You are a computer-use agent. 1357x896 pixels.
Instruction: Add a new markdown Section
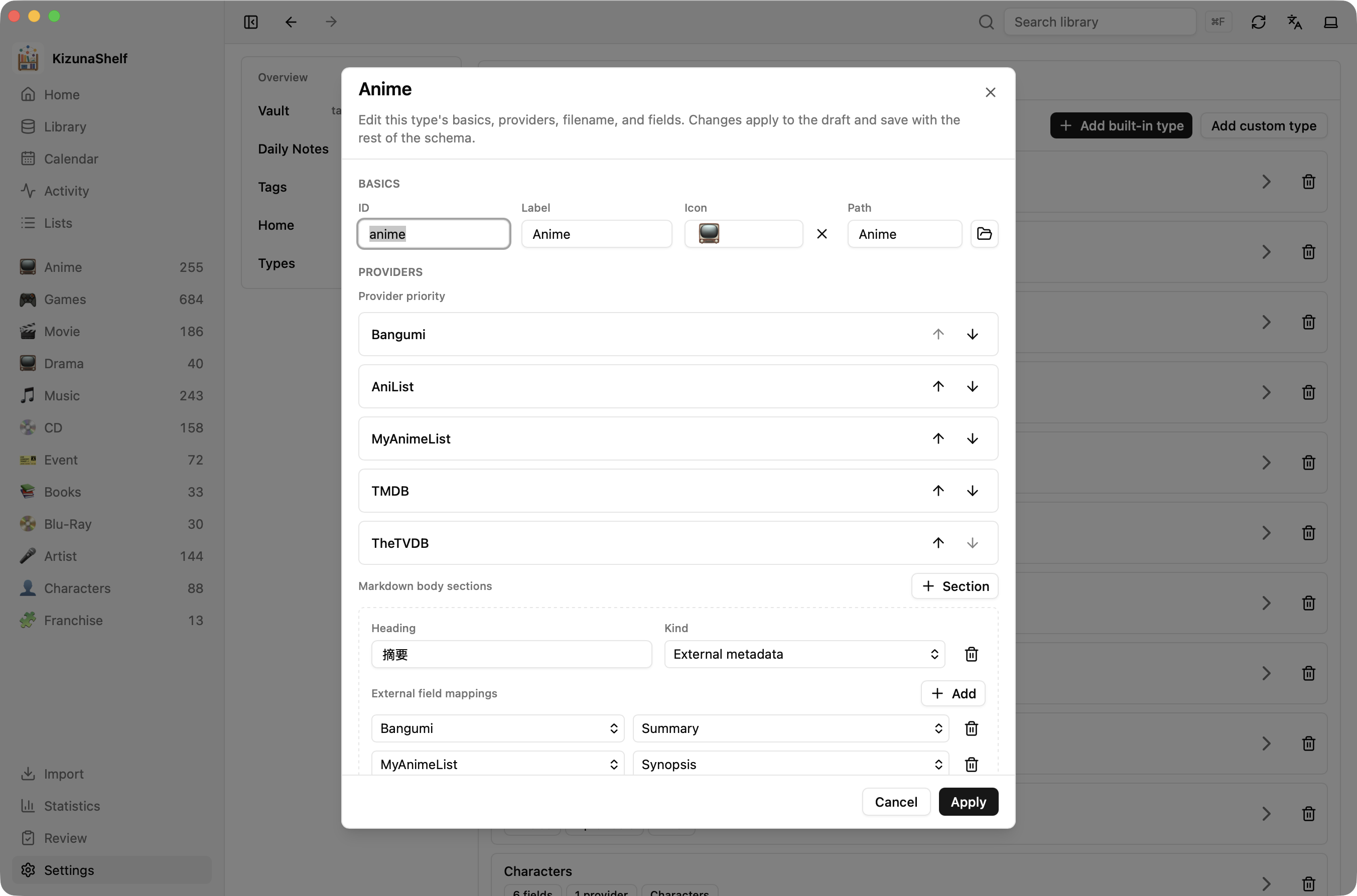[x=955, y=586]
